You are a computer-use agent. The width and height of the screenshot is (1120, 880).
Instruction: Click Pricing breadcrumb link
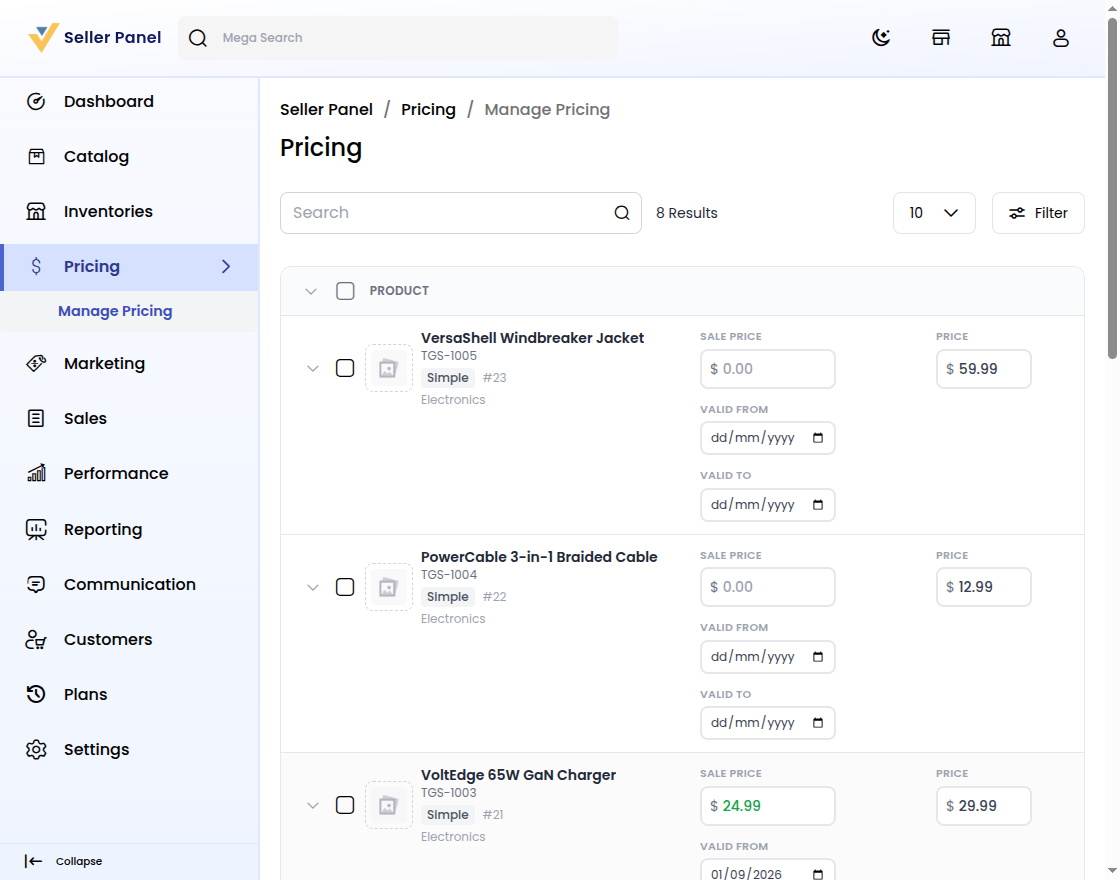(x=429, y=109)
